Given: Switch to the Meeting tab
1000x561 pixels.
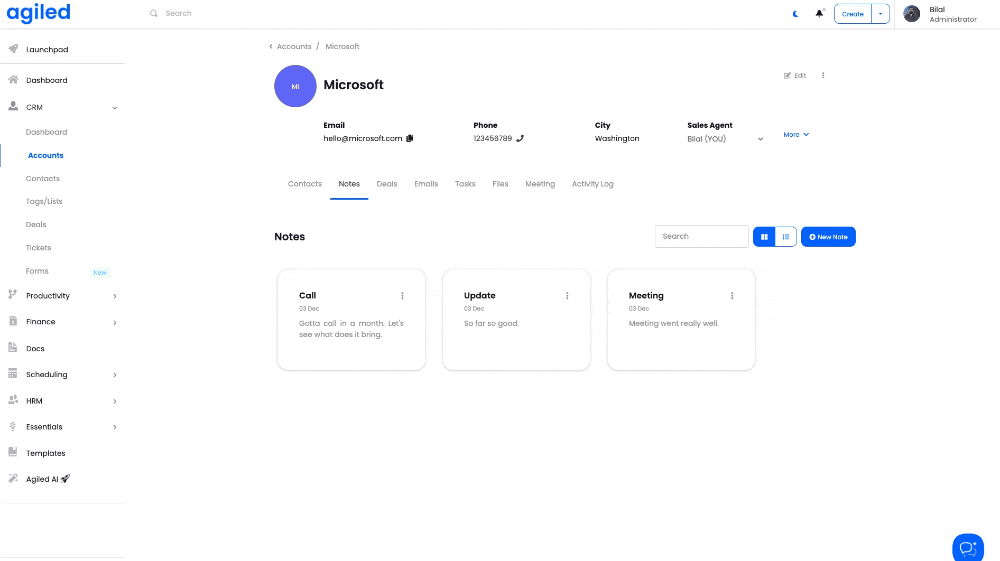Looking at the screenshot, I should [x=540, y=184].
